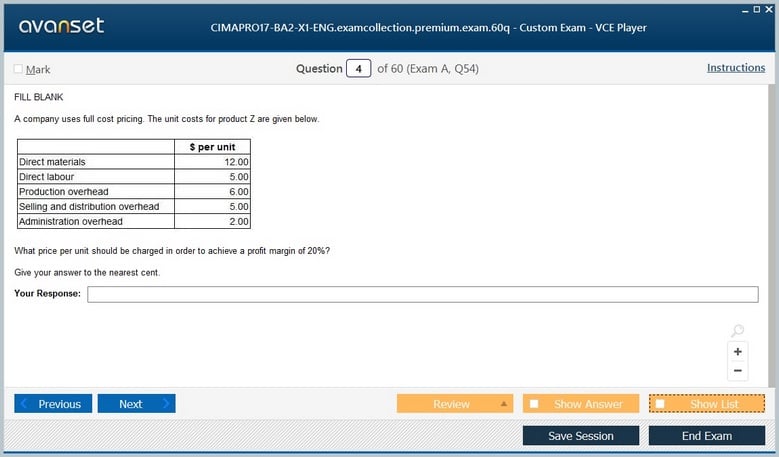Click the End Exam button
Screen dimensions: 779x457
(706, 436)
